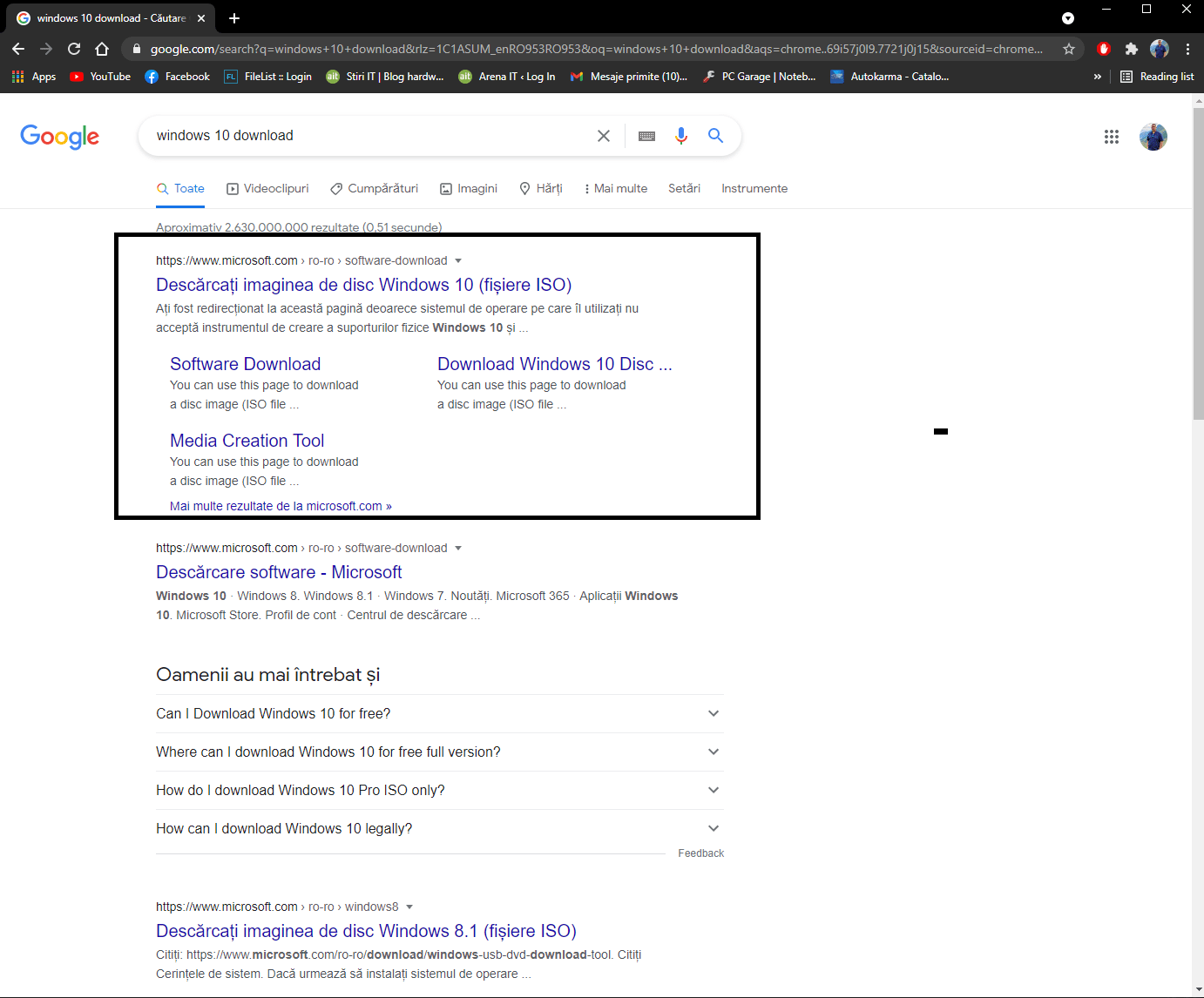1204x998 pixels.
Task: Open the Stiri IT Blog hardware bookmark
Action: point(385,77)
